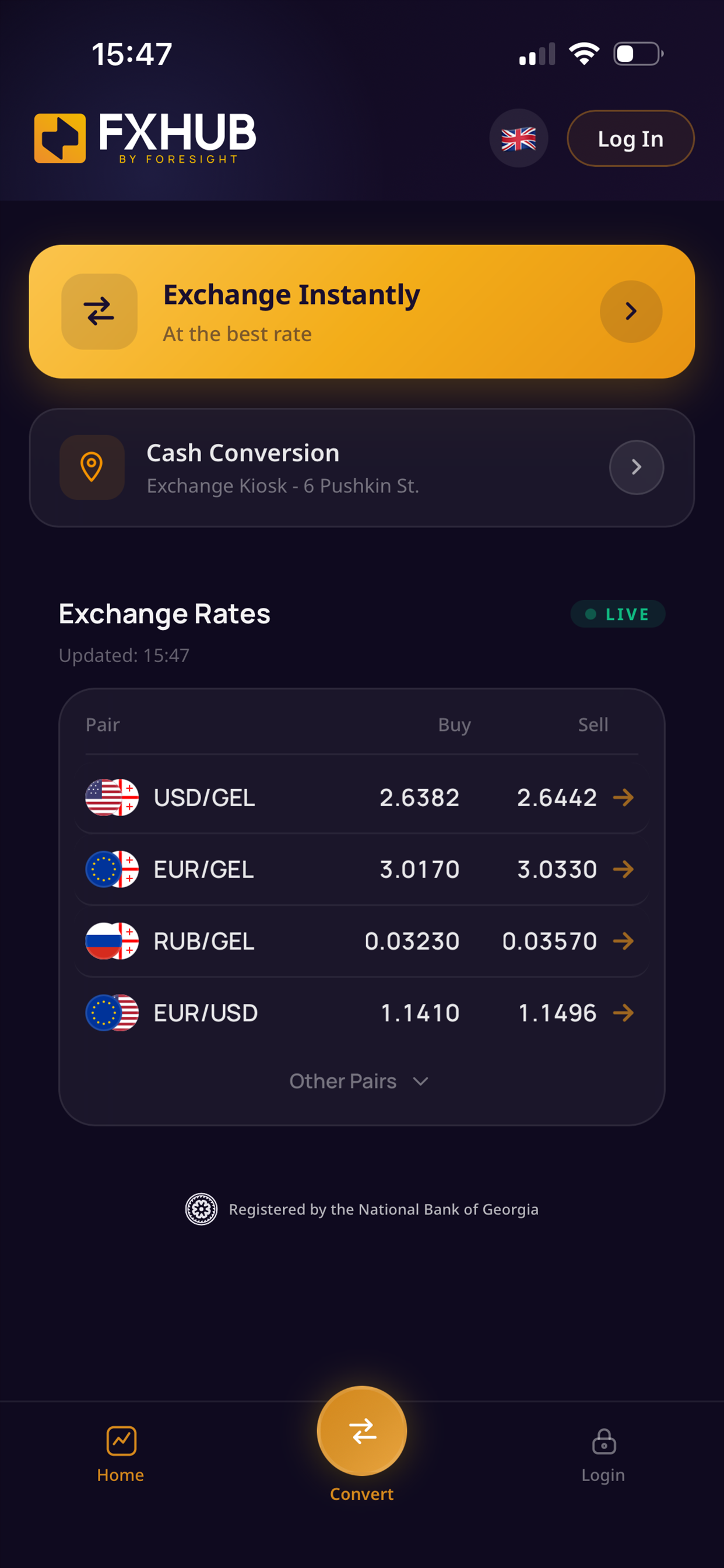Click the Log In button
This screenshot has width=724, height=1568.
pyautogui.click(x=631, y=139)
